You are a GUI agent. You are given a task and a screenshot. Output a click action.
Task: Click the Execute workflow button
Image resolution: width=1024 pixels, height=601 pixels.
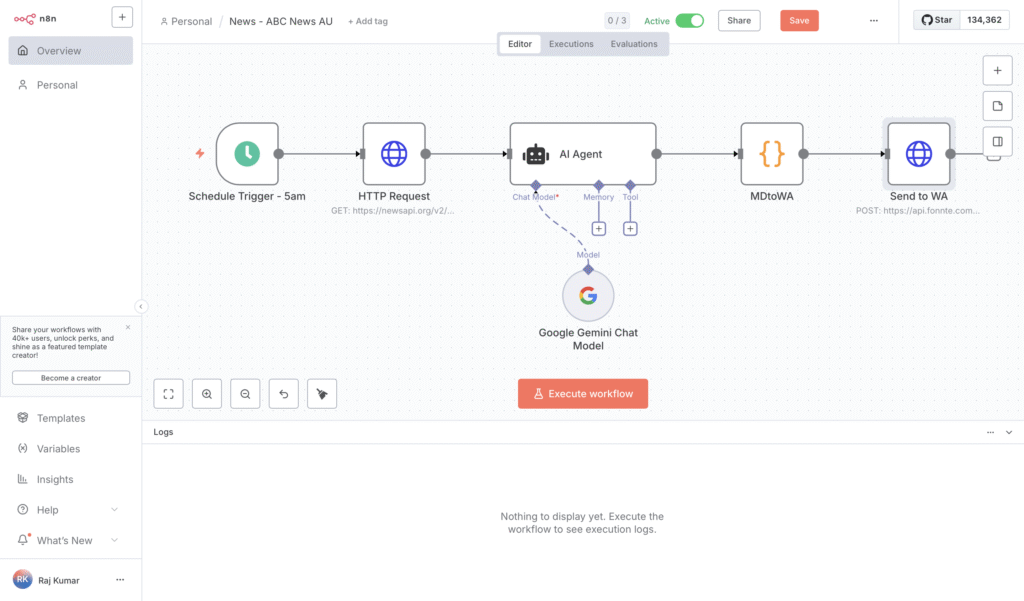click(583, 394)
